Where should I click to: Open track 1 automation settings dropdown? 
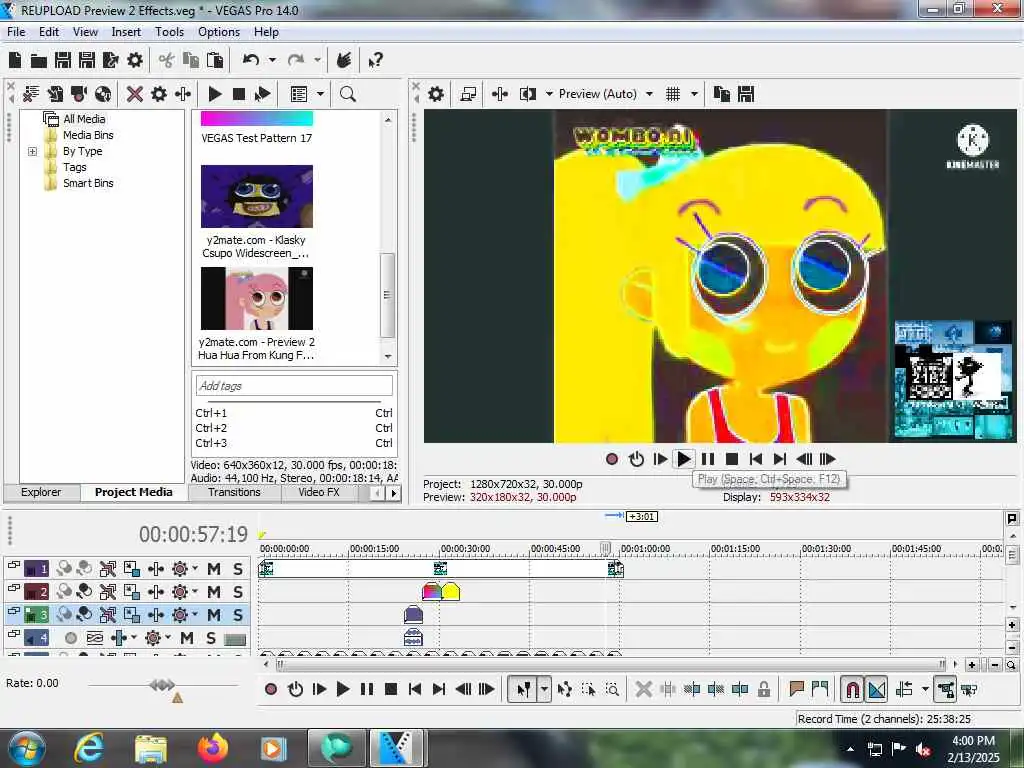[195, 568]
